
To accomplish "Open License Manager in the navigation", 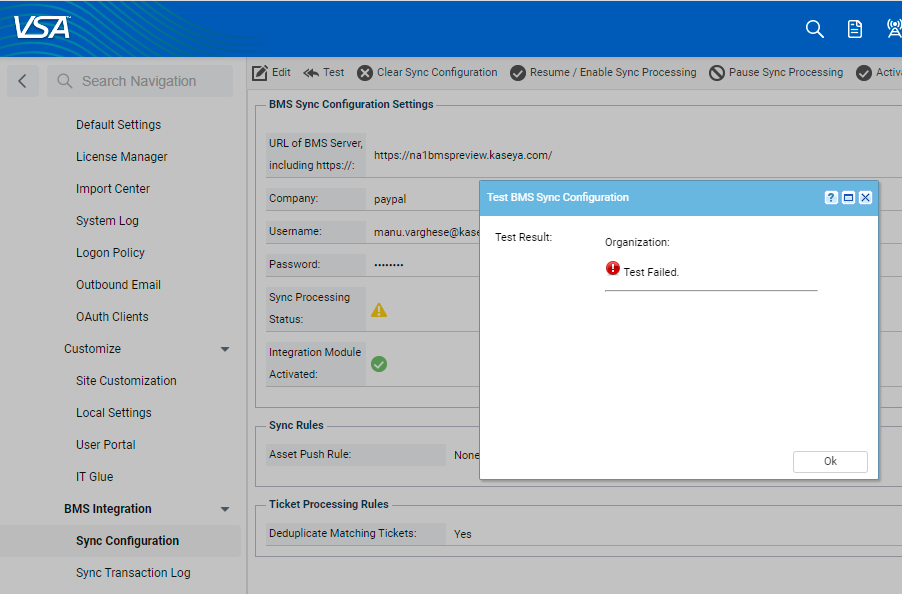I will (121, 156).
